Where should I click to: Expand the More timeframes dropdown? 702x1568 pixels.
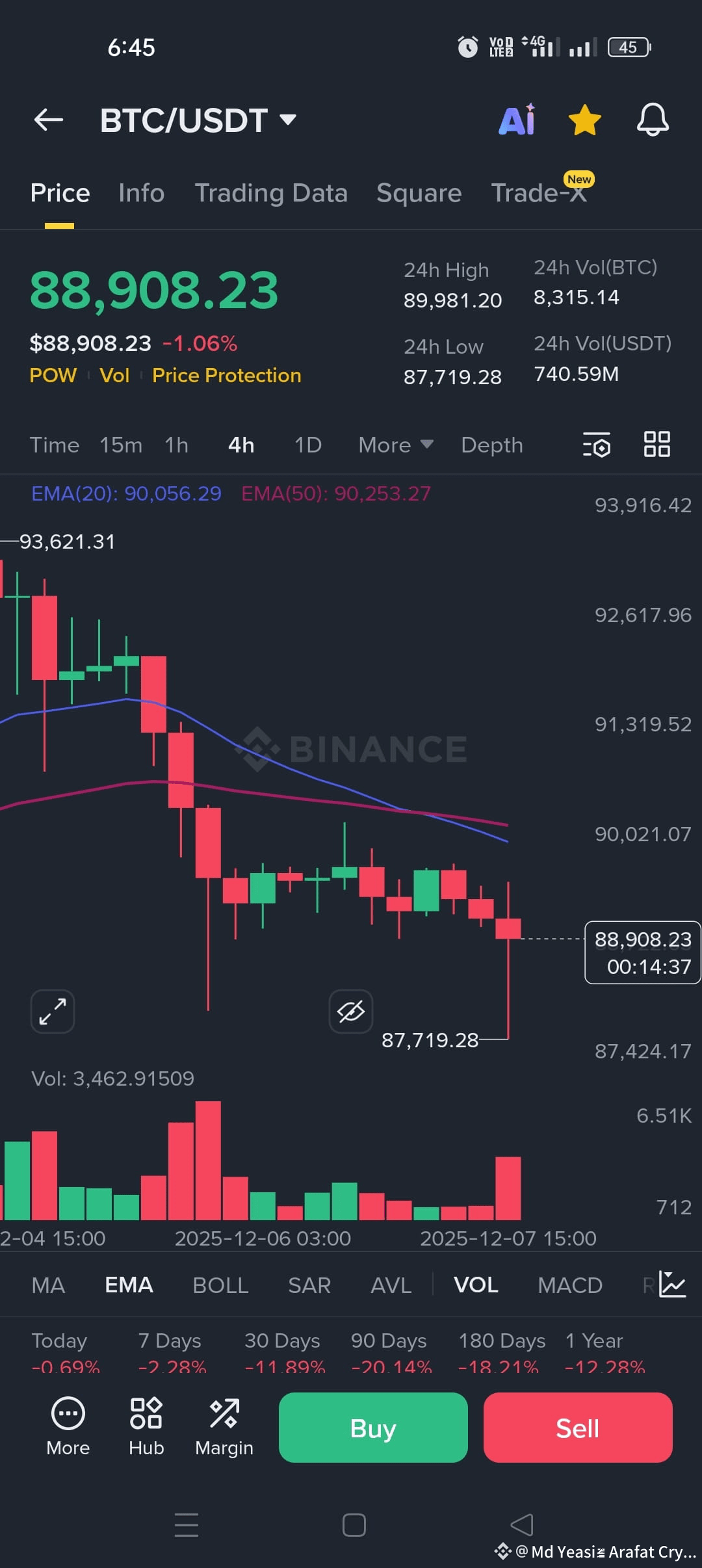(396, 445)
